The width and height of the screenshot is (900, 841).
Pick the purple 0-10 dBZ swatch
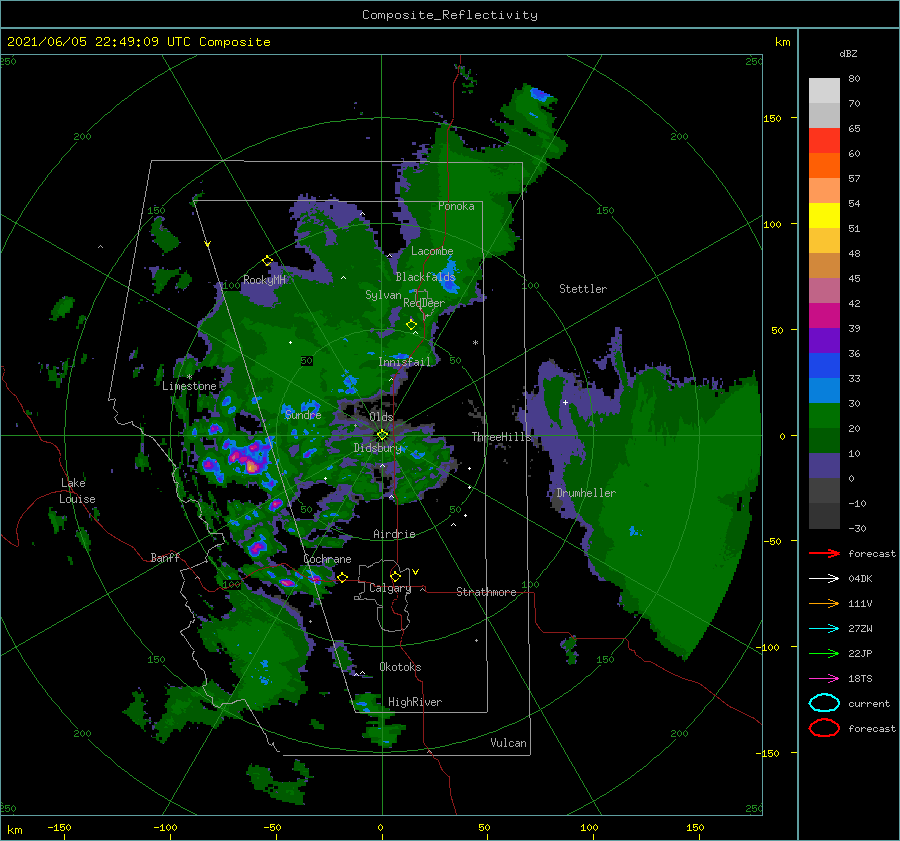click(824, 466)
